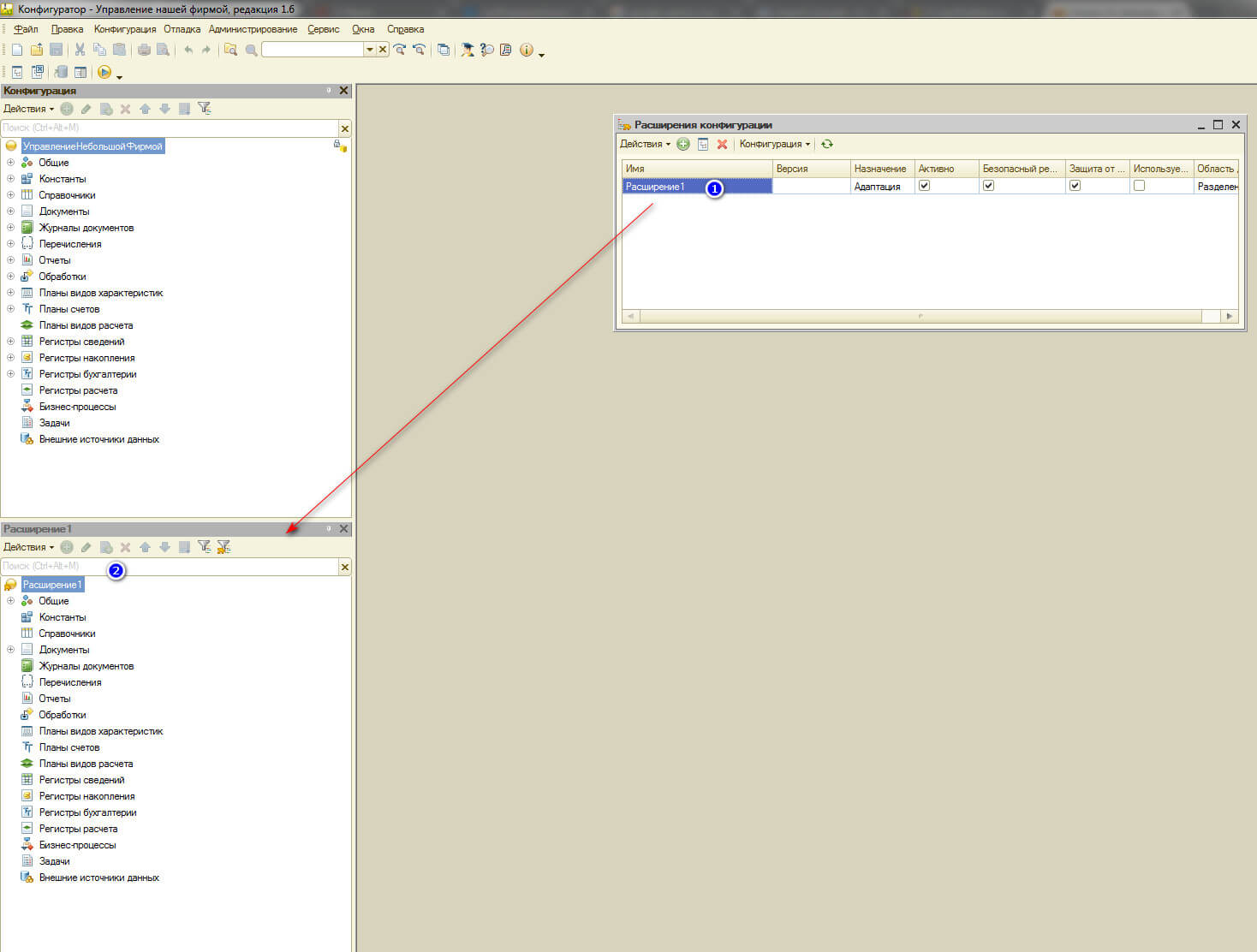
Task: Open the Сервис menu
Action: tap(324, 29)
